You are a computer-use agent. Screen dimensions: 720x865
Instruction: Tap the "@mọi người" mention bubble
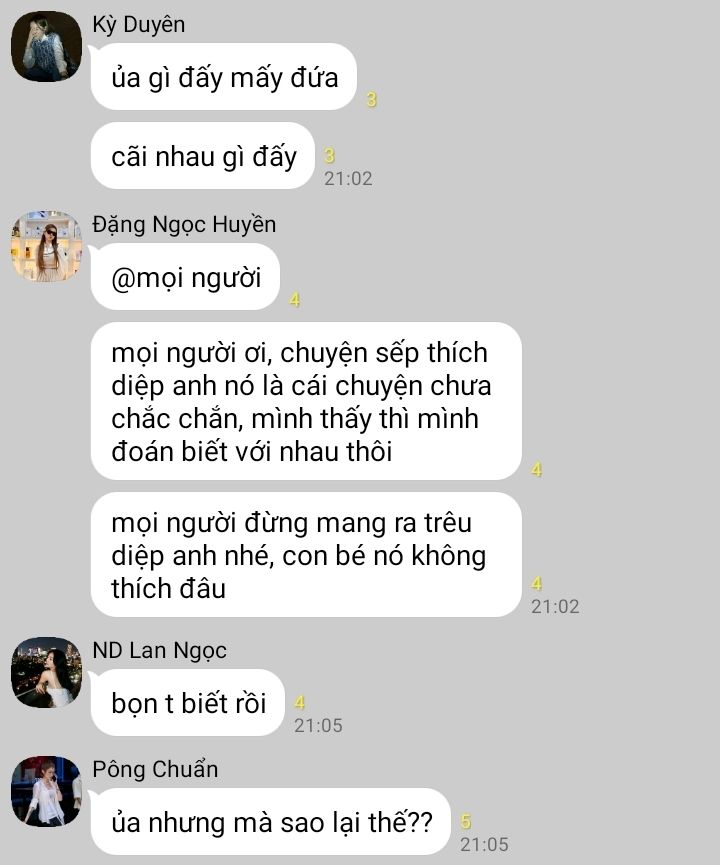tap(185, 277)
